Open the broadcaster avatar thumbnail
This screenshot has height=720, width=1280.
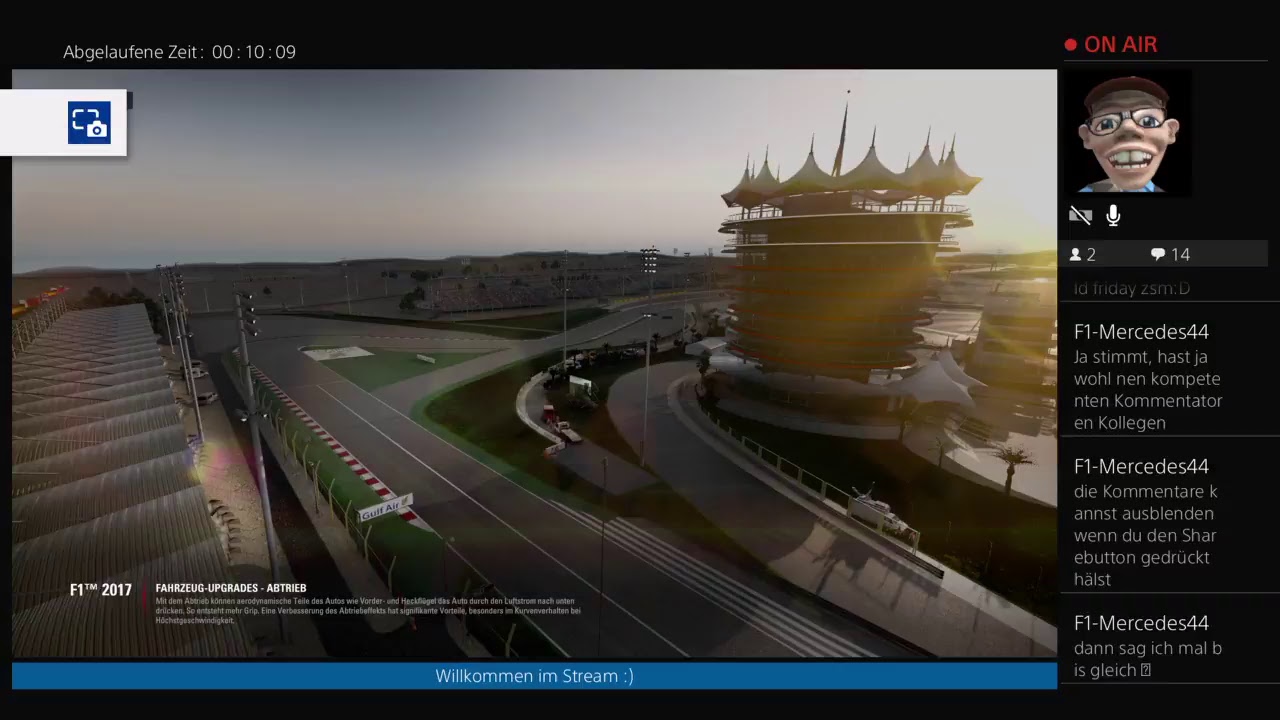1127,133
